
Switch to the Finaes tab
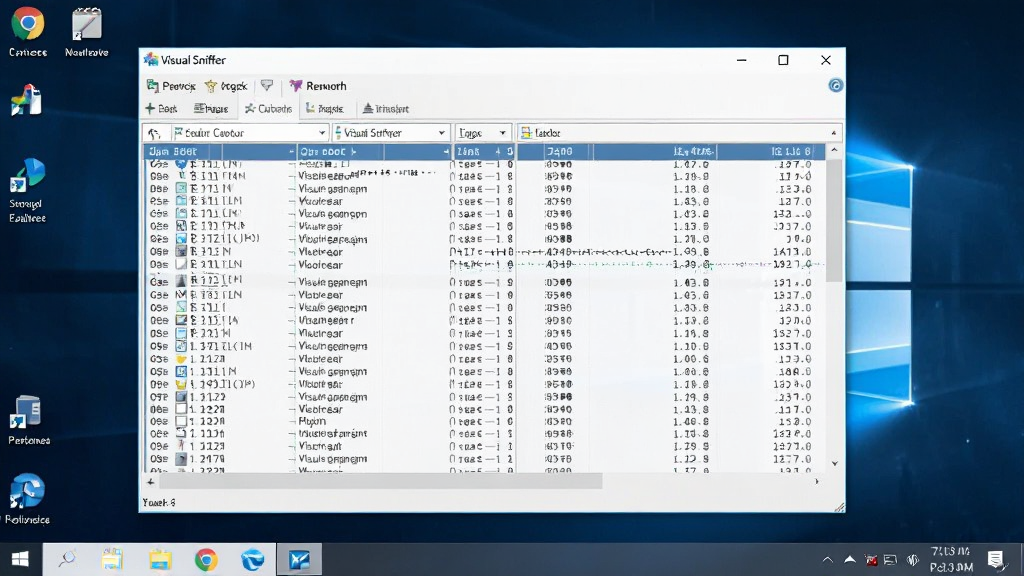click(x=211, y=108)
